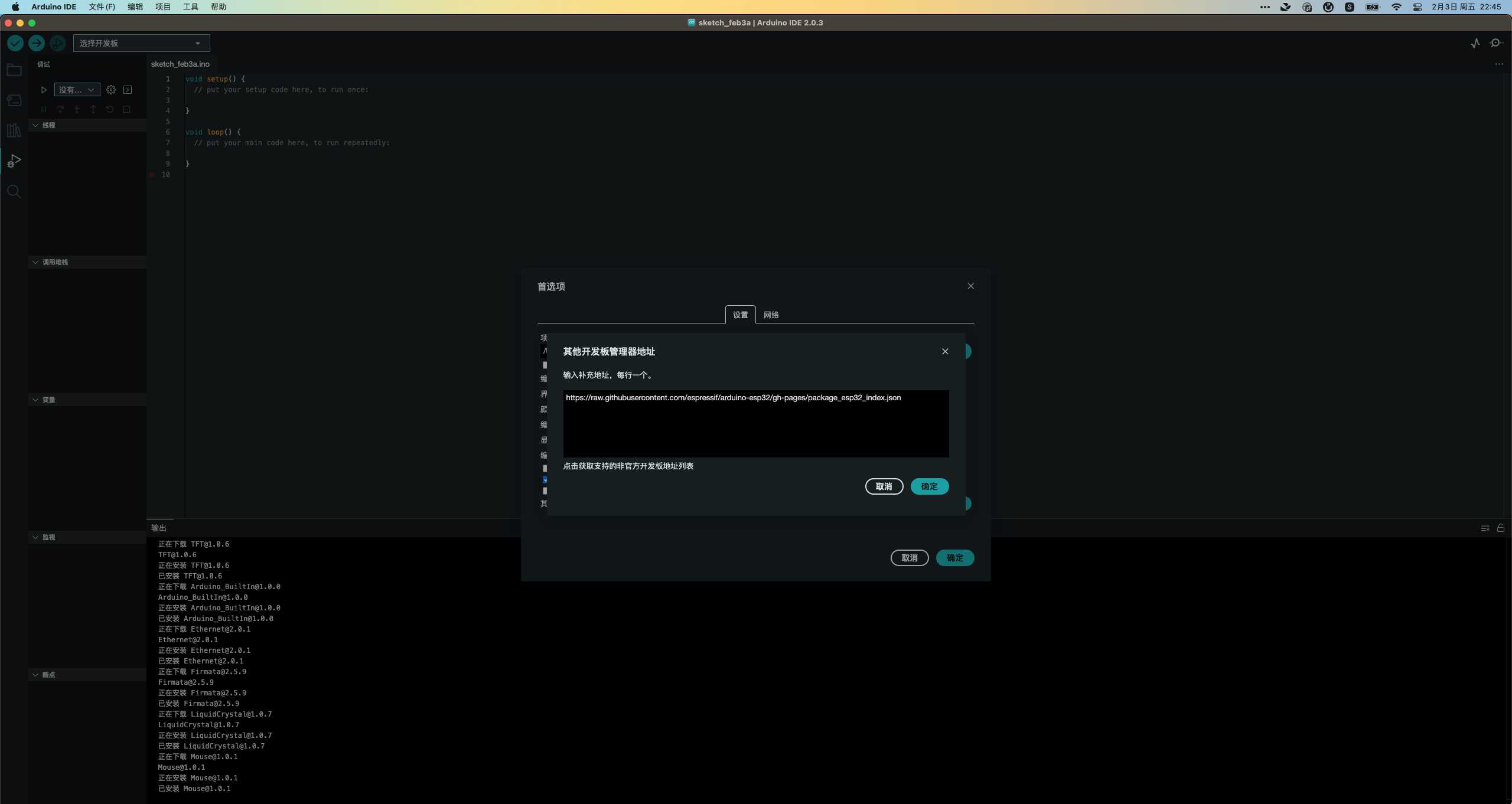Select the 输出 panel tab
The height and width of the screenshot is (804, 1512).
159,528
